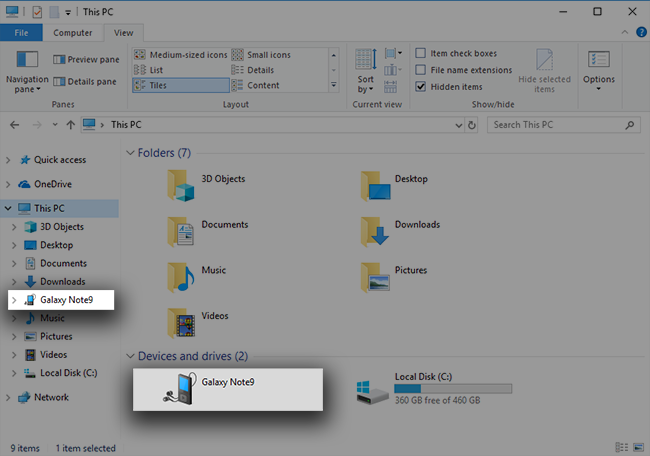Click the address bar showing This PC

click(272, 125)
